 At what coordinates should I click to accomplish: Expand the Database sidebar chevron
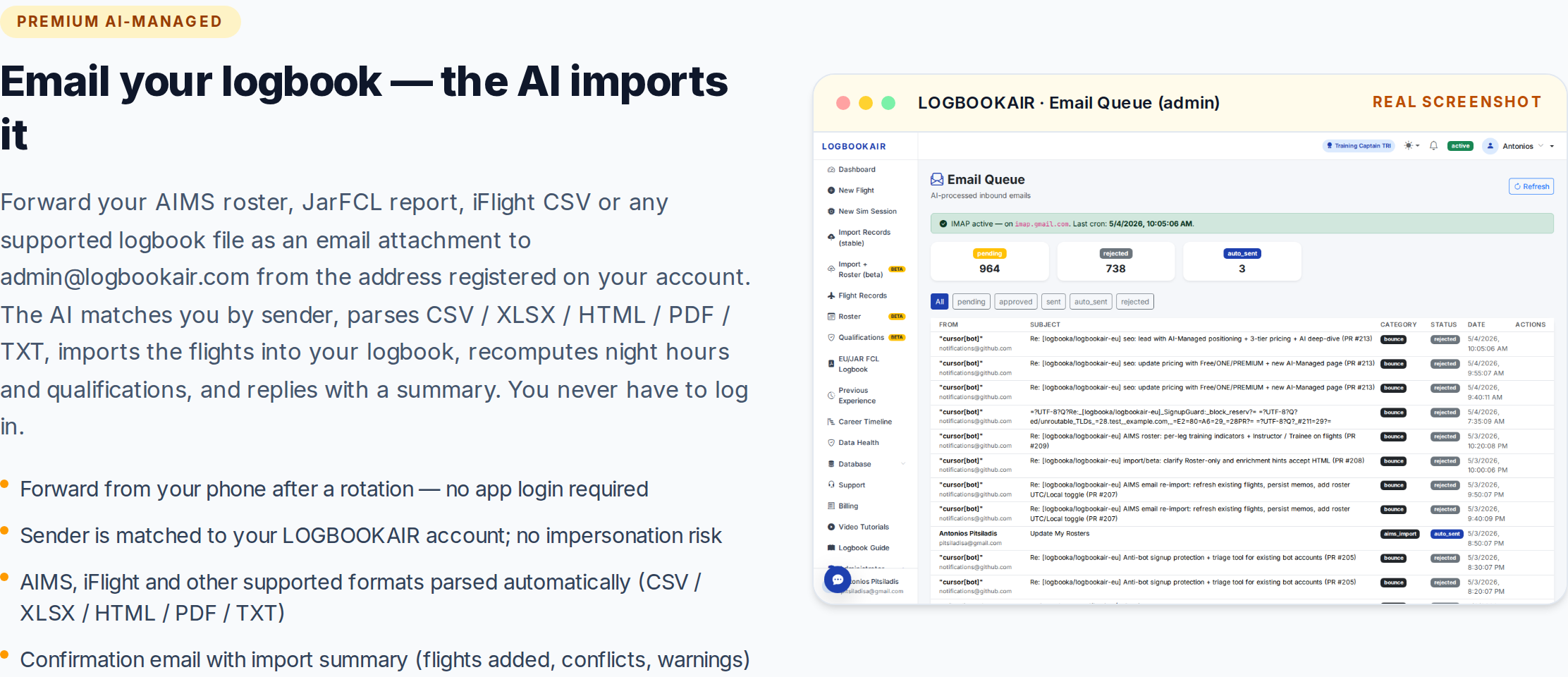click(x=903, y=464)
